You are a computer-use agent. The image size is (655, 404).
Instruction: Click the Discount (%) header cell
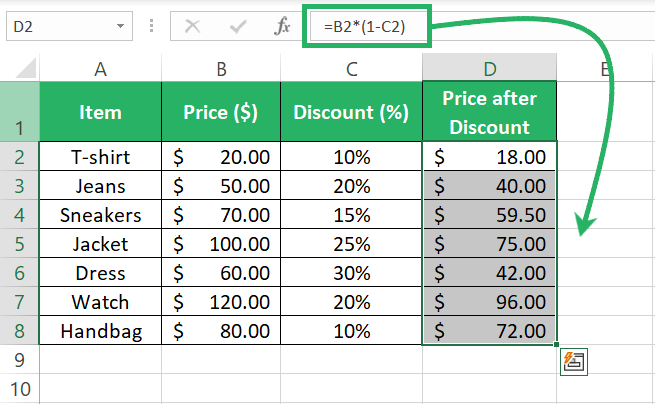point(351,112)
